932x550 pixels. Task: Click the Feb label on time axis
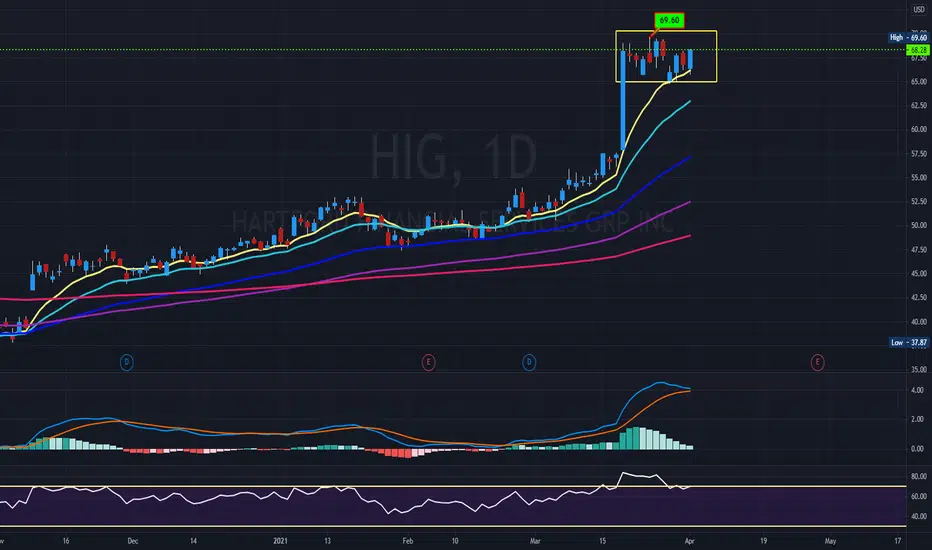point(407,541)
